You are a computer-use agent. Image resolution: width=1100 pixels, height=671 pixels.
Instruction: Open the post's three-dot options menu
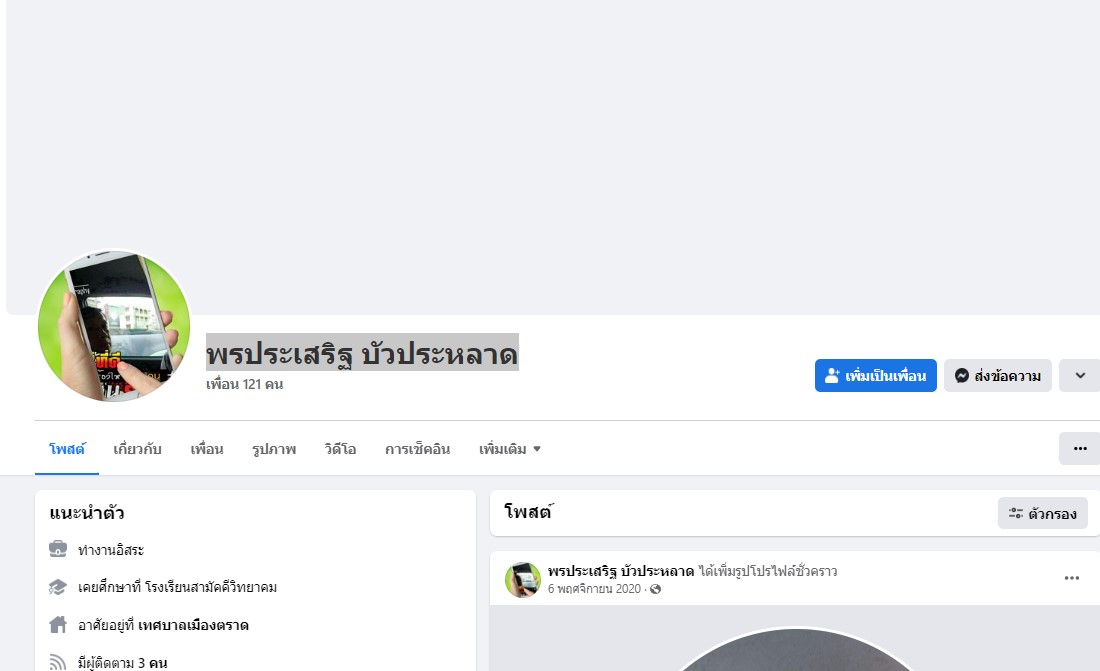[x=1071, y=578]
